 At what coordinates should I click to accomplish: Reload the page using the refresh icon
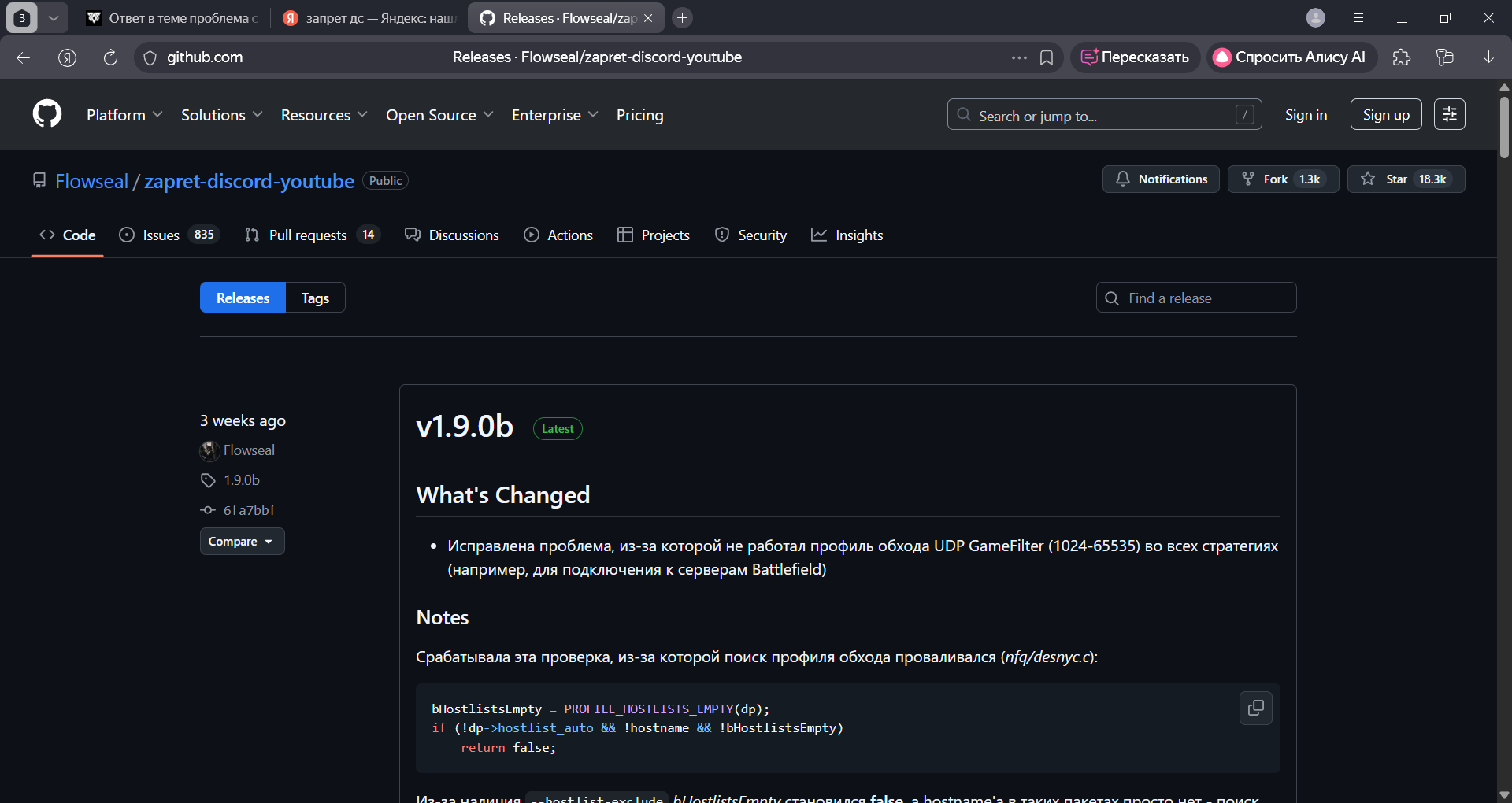click(110, 57)
